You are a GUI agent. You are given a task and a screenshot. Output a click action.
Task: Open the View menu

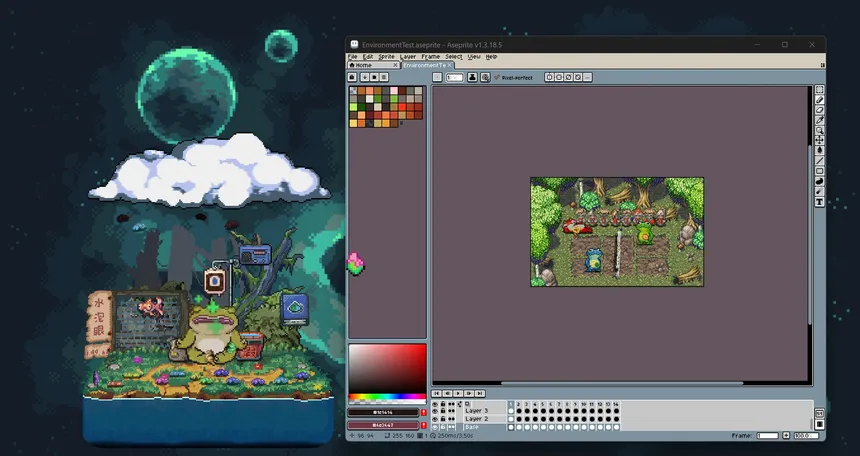(x=474, y=57)
